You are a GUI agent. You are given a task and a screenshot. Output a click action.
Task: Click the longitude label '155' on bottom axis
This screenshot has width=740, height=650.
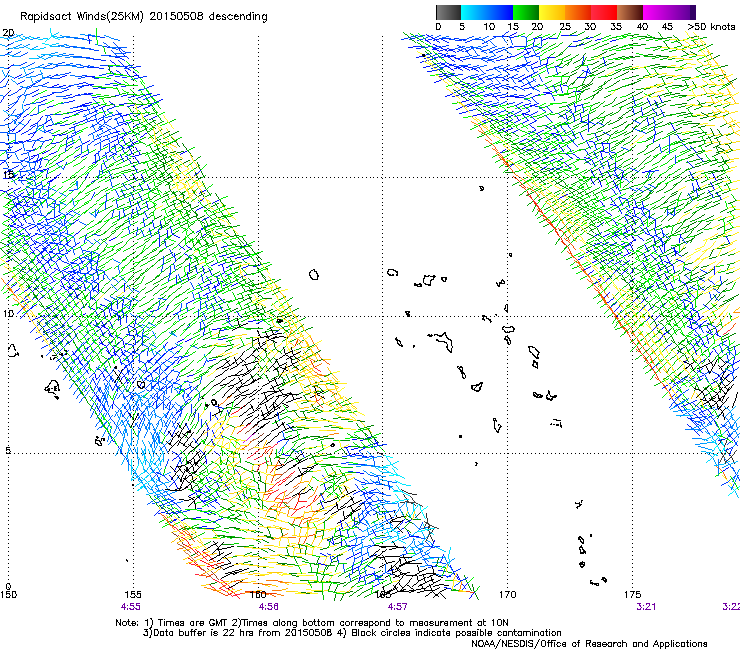coord(133,594)
